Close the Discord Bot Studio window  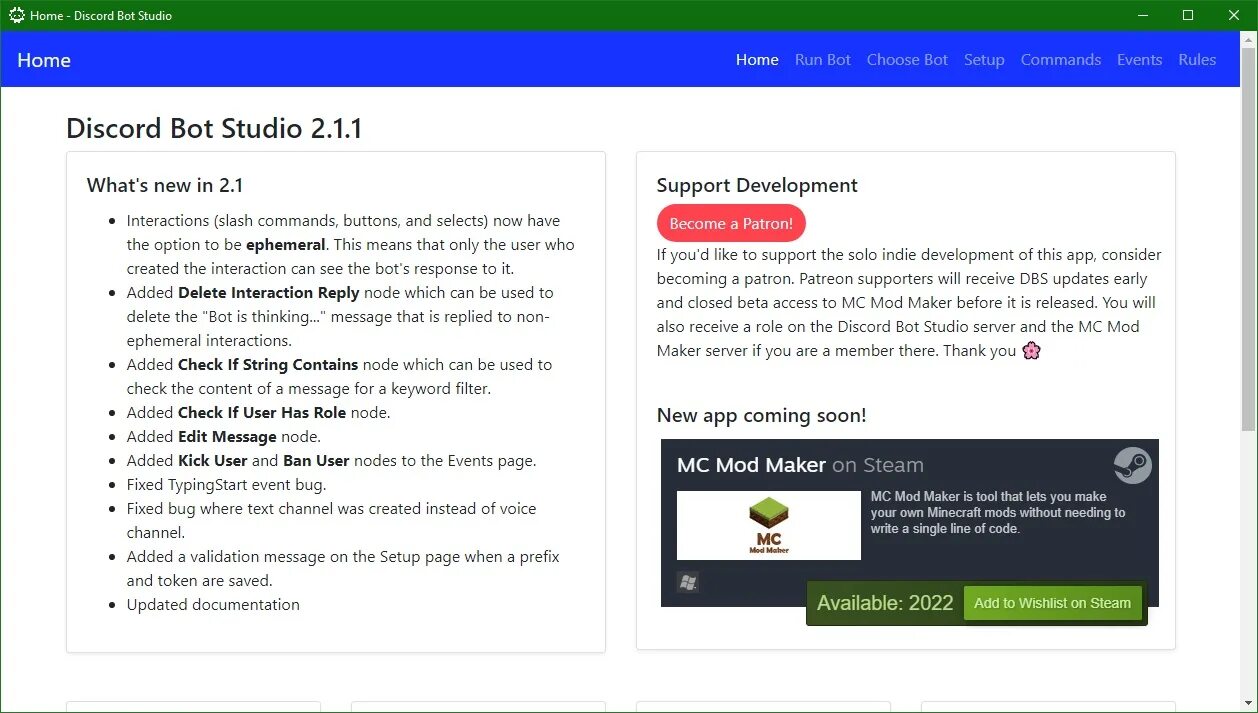click(1234, 15)
